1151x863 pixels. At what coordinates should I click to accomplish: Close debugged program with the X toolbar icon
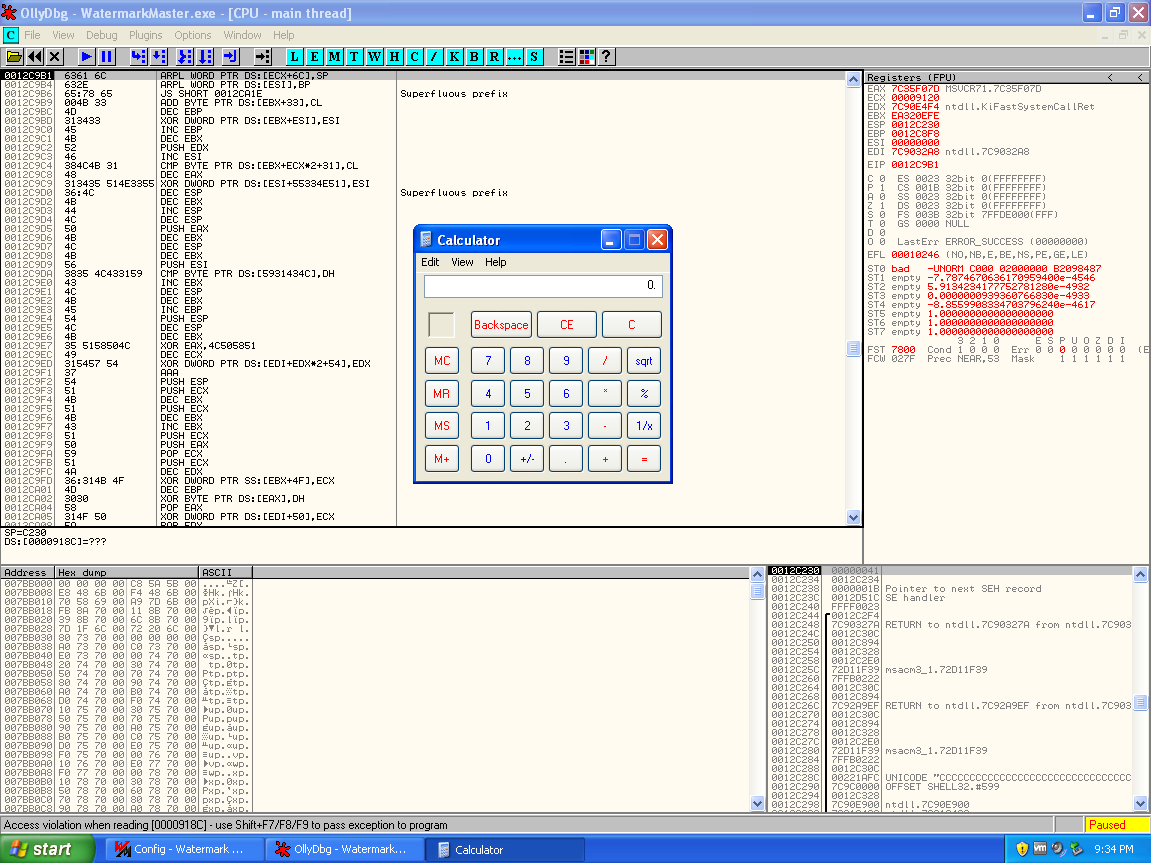click(54, 57)
